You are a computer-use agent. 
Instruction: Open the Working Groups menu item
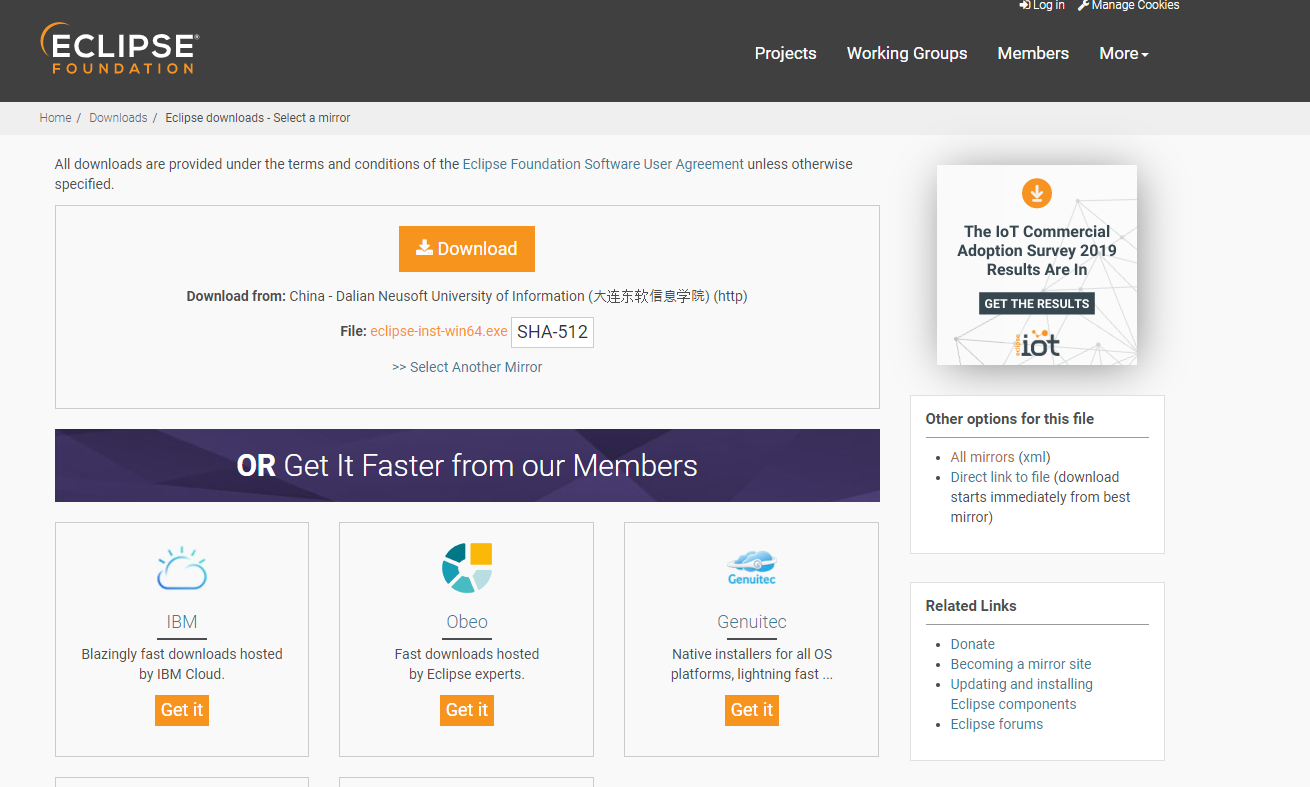pyautogui.click(x=907, y=54)
